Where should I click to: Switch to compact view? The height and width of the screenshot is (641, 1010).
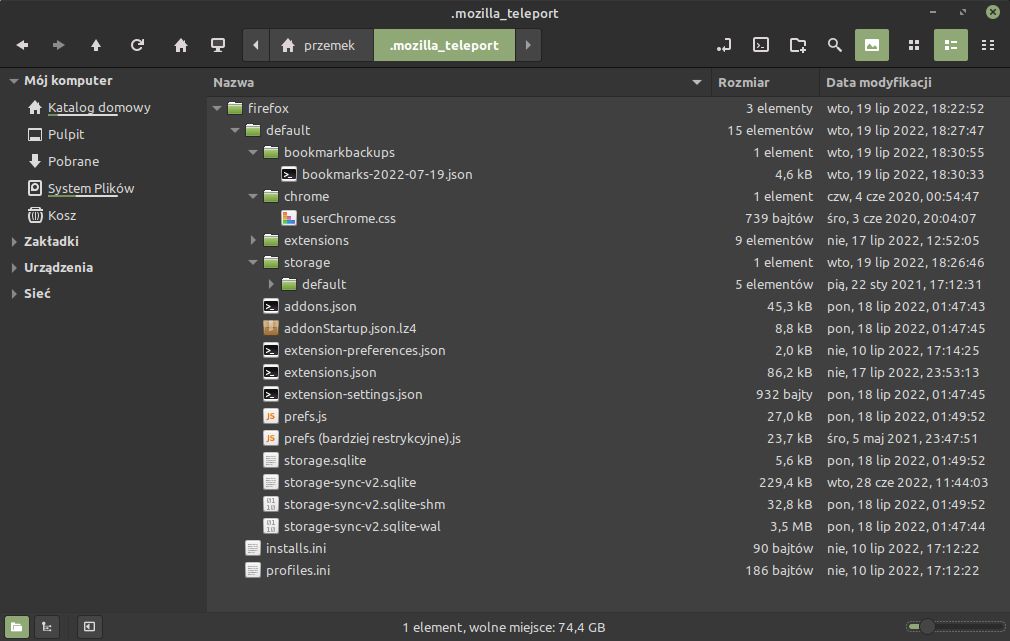point(988,45)
